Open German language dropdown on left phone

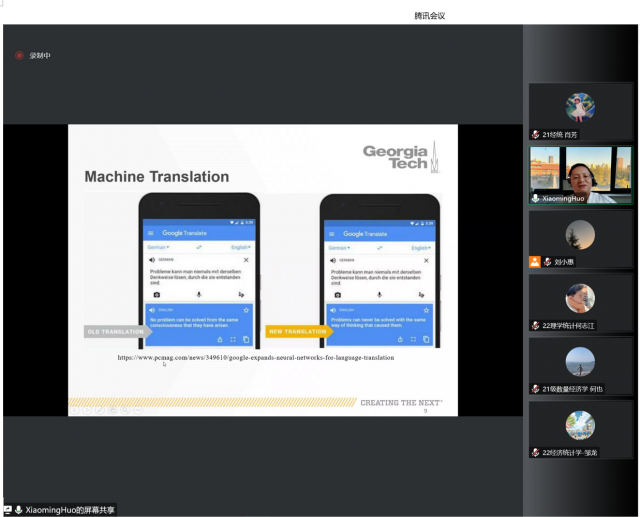158,247
